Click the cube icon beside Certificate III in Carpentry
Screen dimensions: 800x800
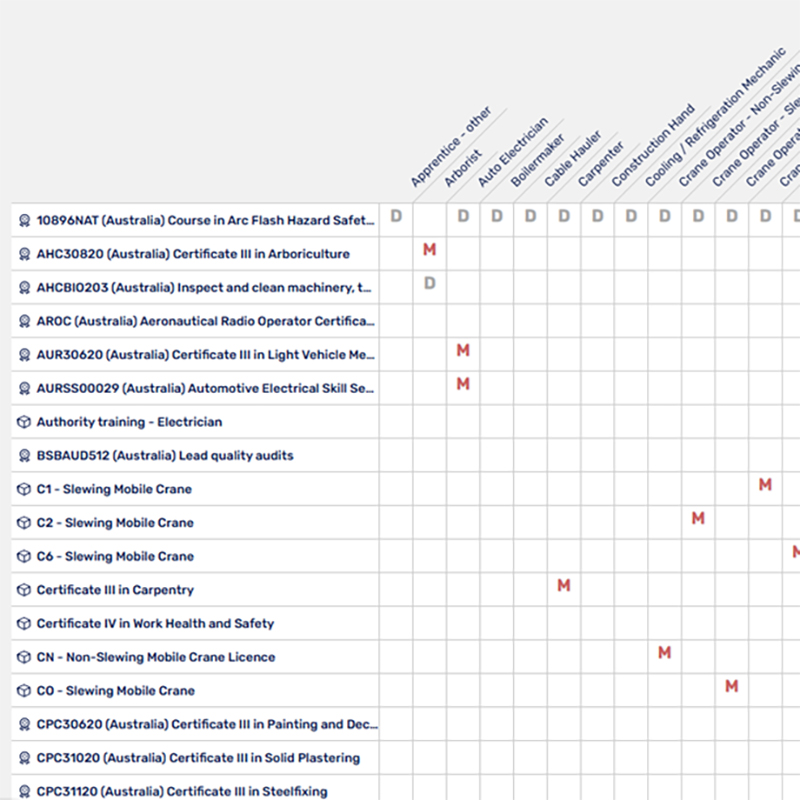pyautogui.click(x=24, y=590)
